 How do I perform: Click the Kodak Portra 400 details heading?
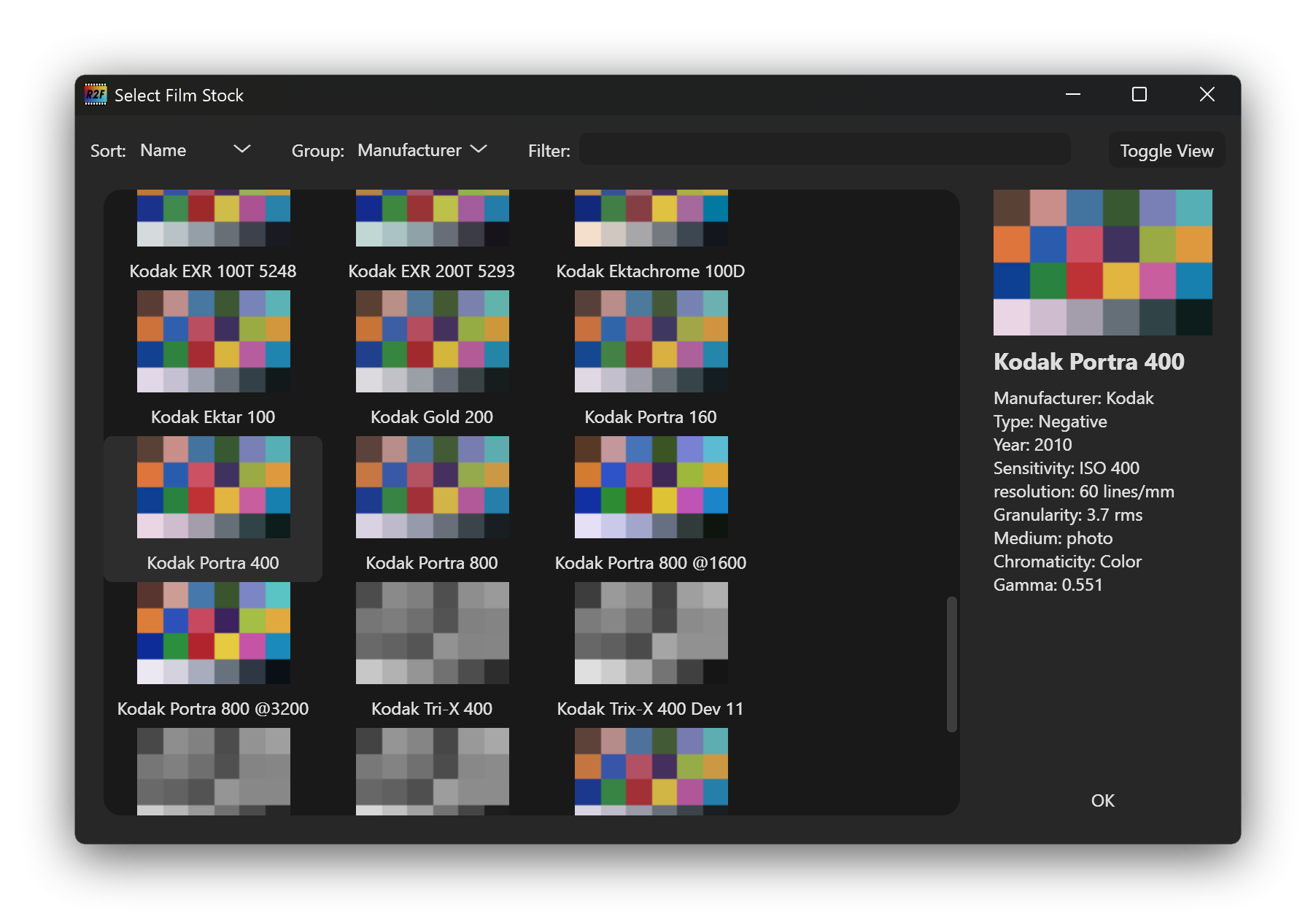1089,362
